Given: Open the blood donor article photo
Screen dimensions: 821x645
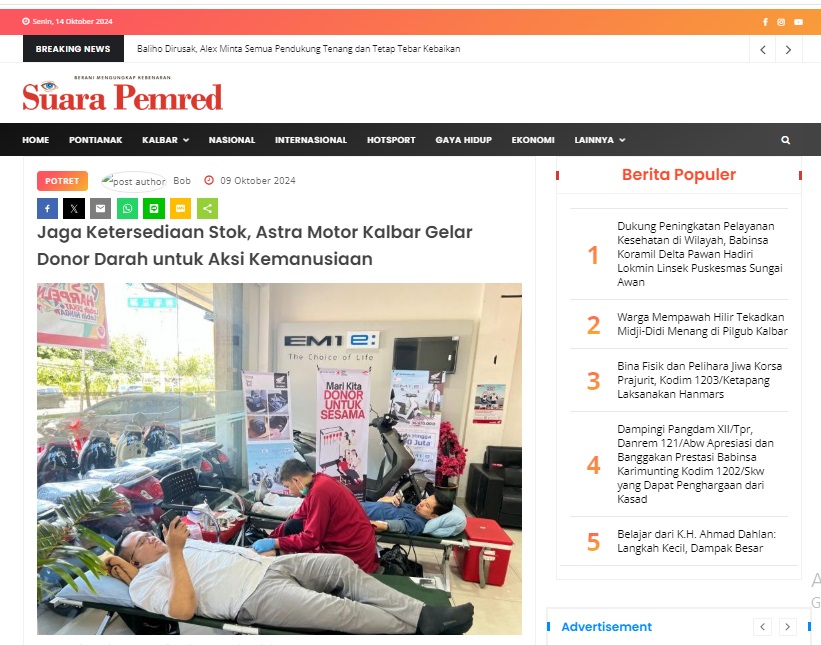Looking at the screenshot, I should [x=279, y=459].
